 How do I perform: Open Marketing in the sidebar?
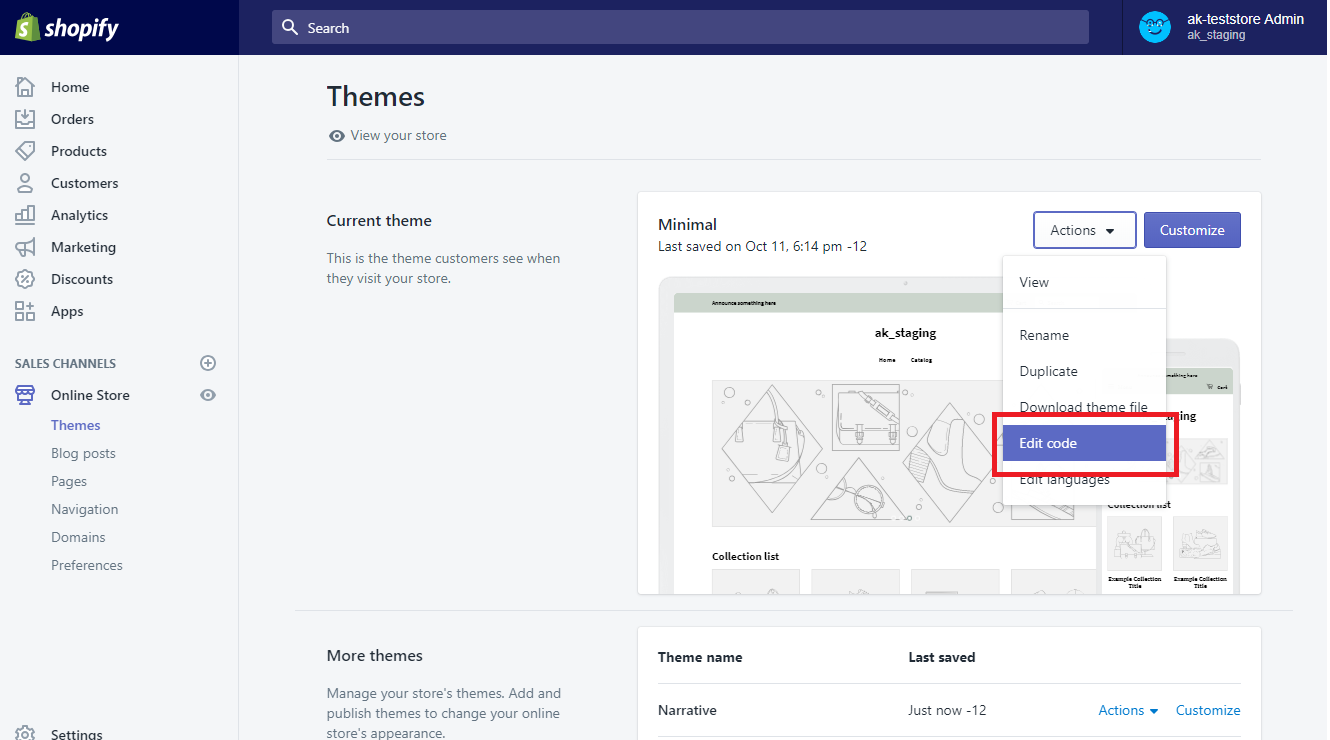84,247
